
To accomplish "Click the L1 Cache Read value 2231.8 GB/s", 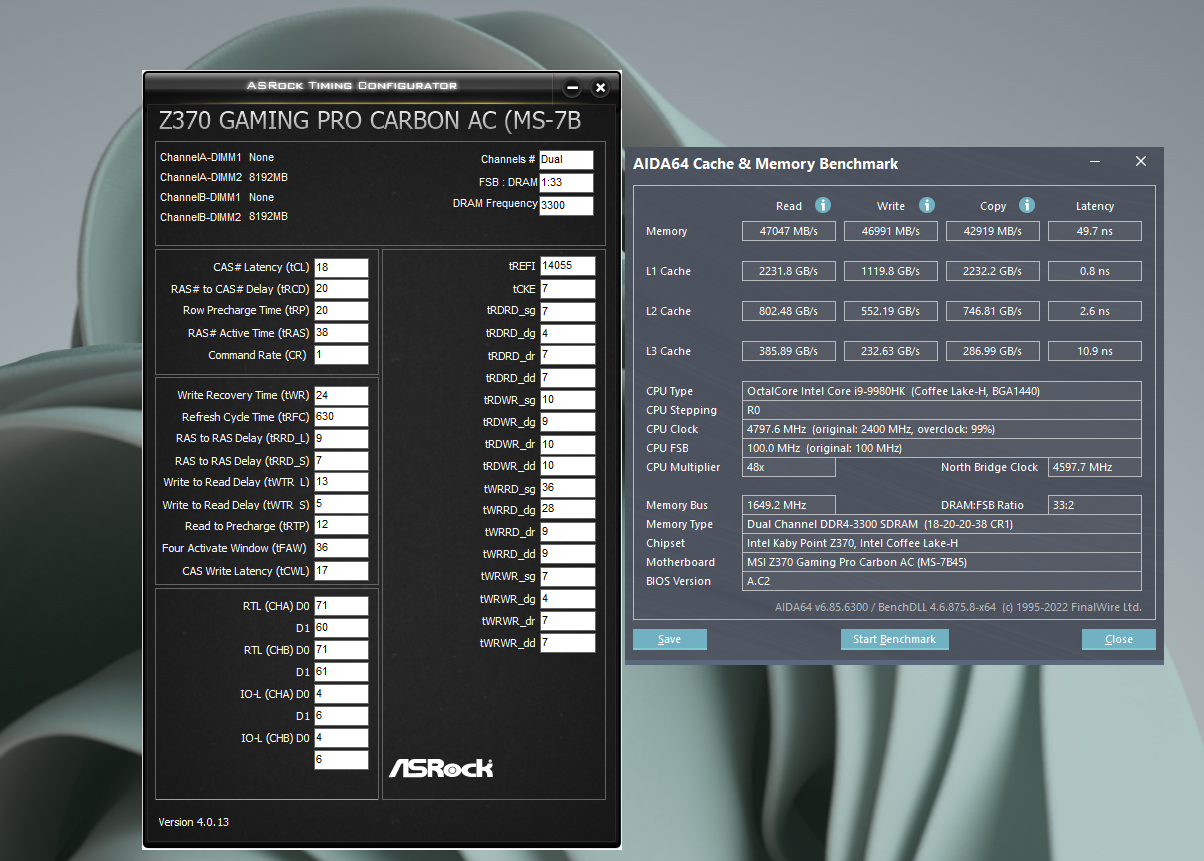I will (x=790, y=271).
